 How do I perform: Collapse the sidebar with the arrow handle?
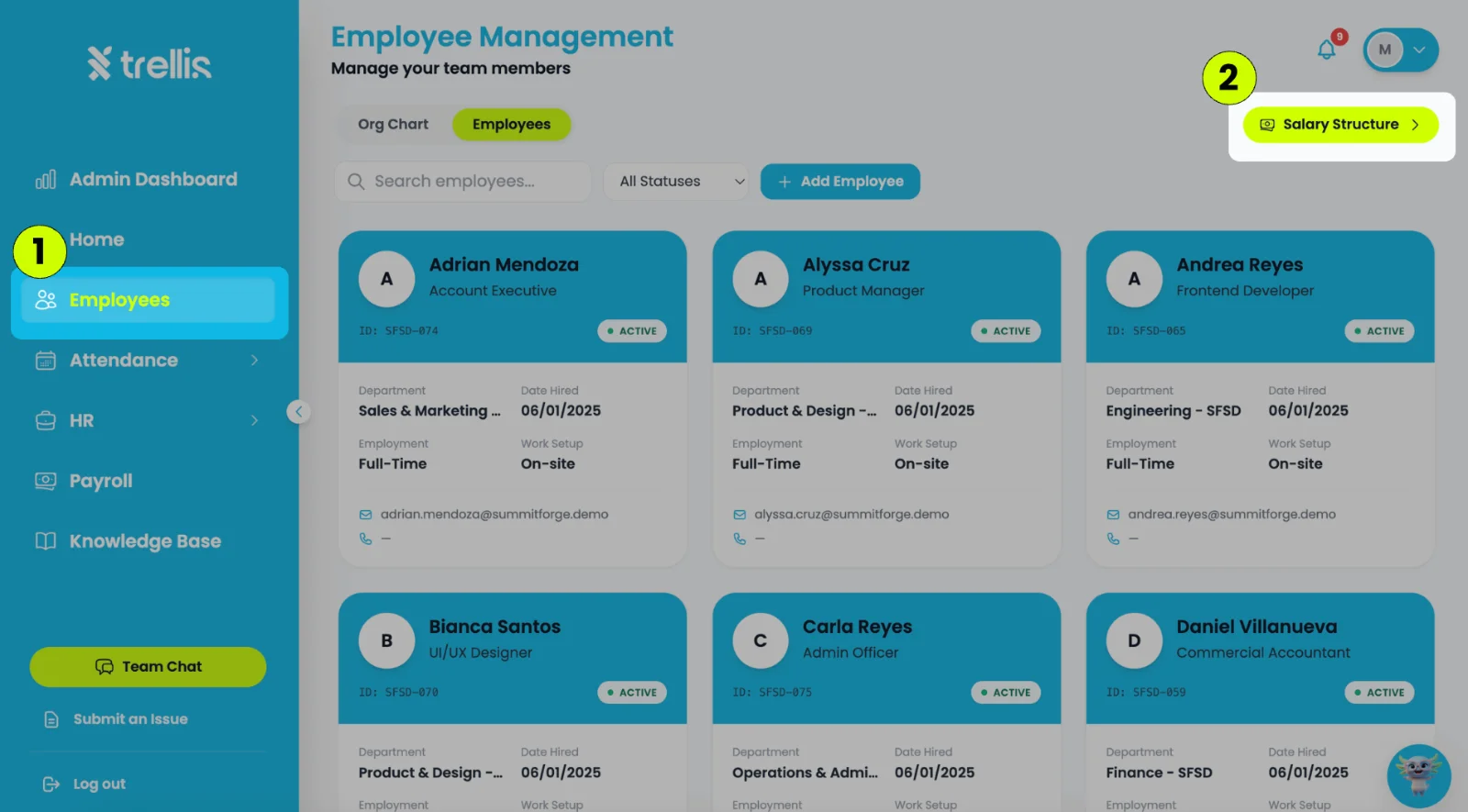tap(298, 411)
